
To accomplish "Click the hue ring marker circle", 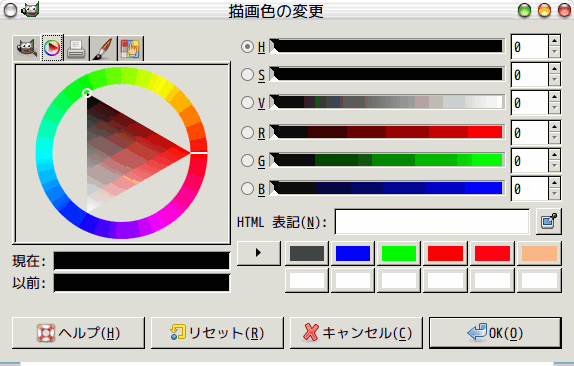I will tap(87, 93).
